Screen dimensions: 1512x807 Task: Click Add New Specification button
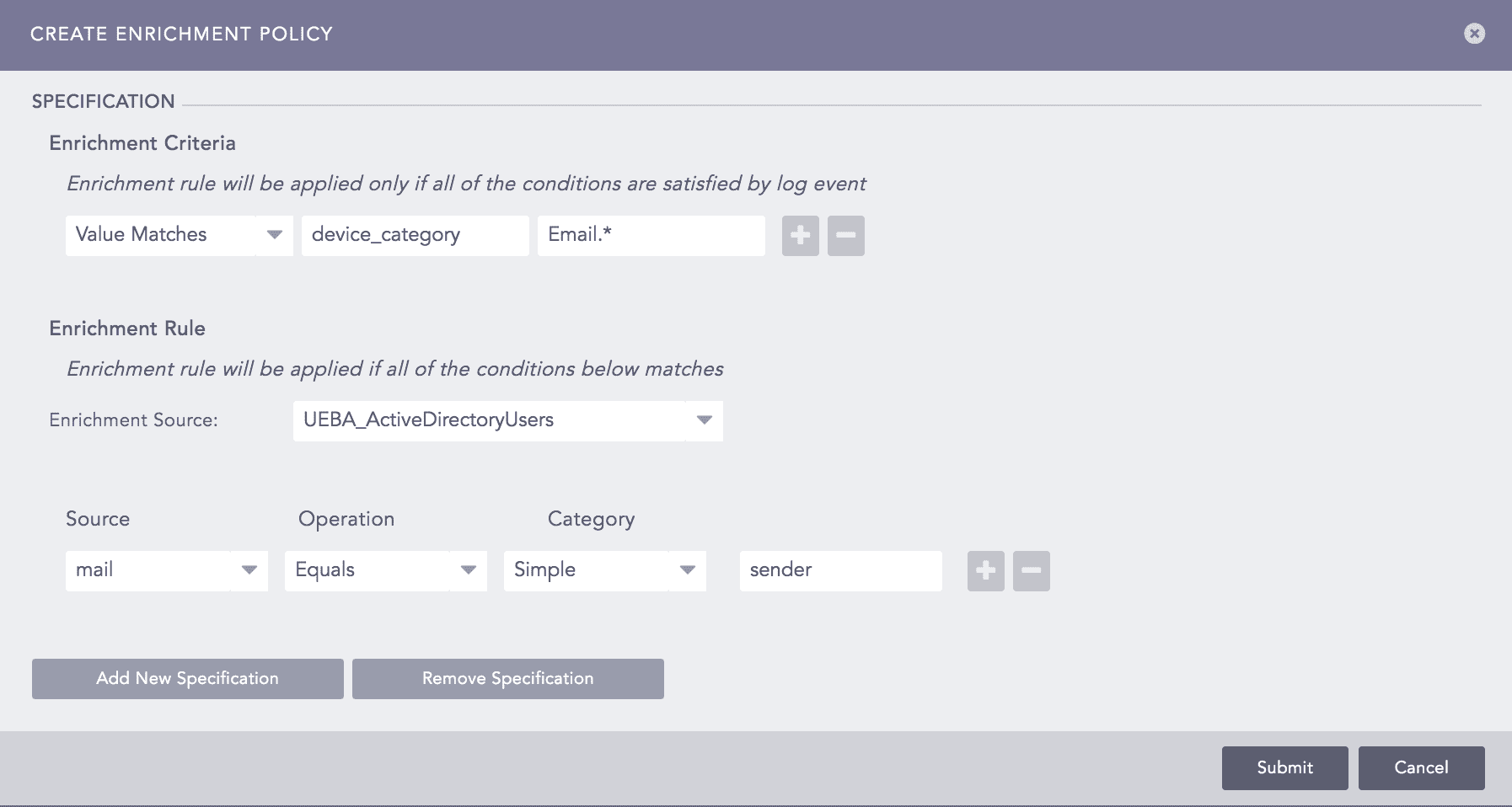coord(187,679)
